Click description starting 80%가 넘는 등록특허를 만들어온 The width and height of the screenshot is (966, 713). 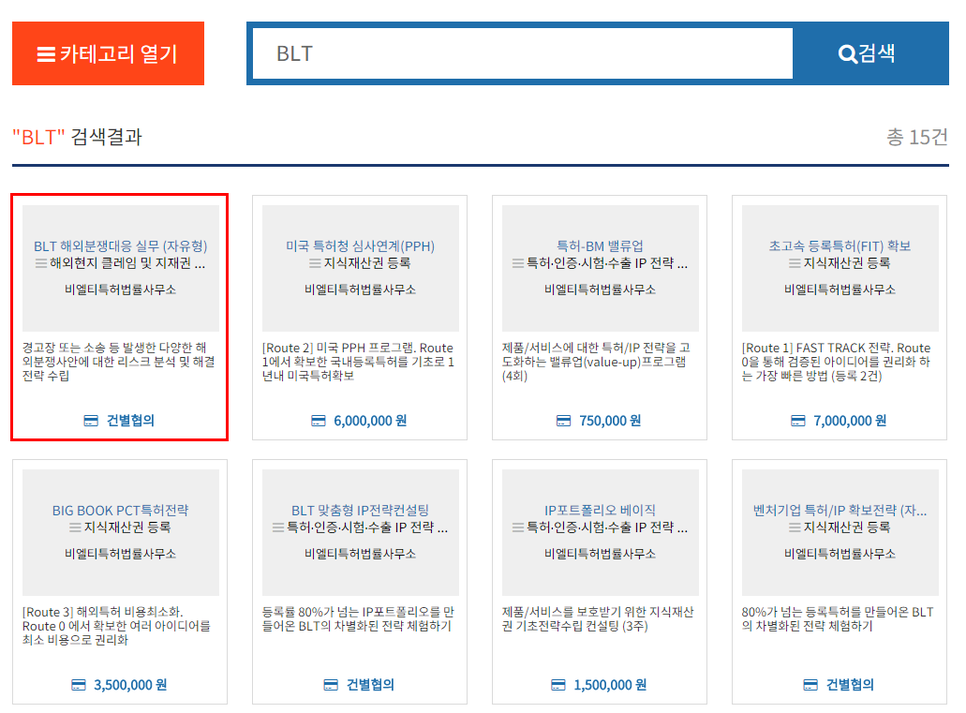838,619
